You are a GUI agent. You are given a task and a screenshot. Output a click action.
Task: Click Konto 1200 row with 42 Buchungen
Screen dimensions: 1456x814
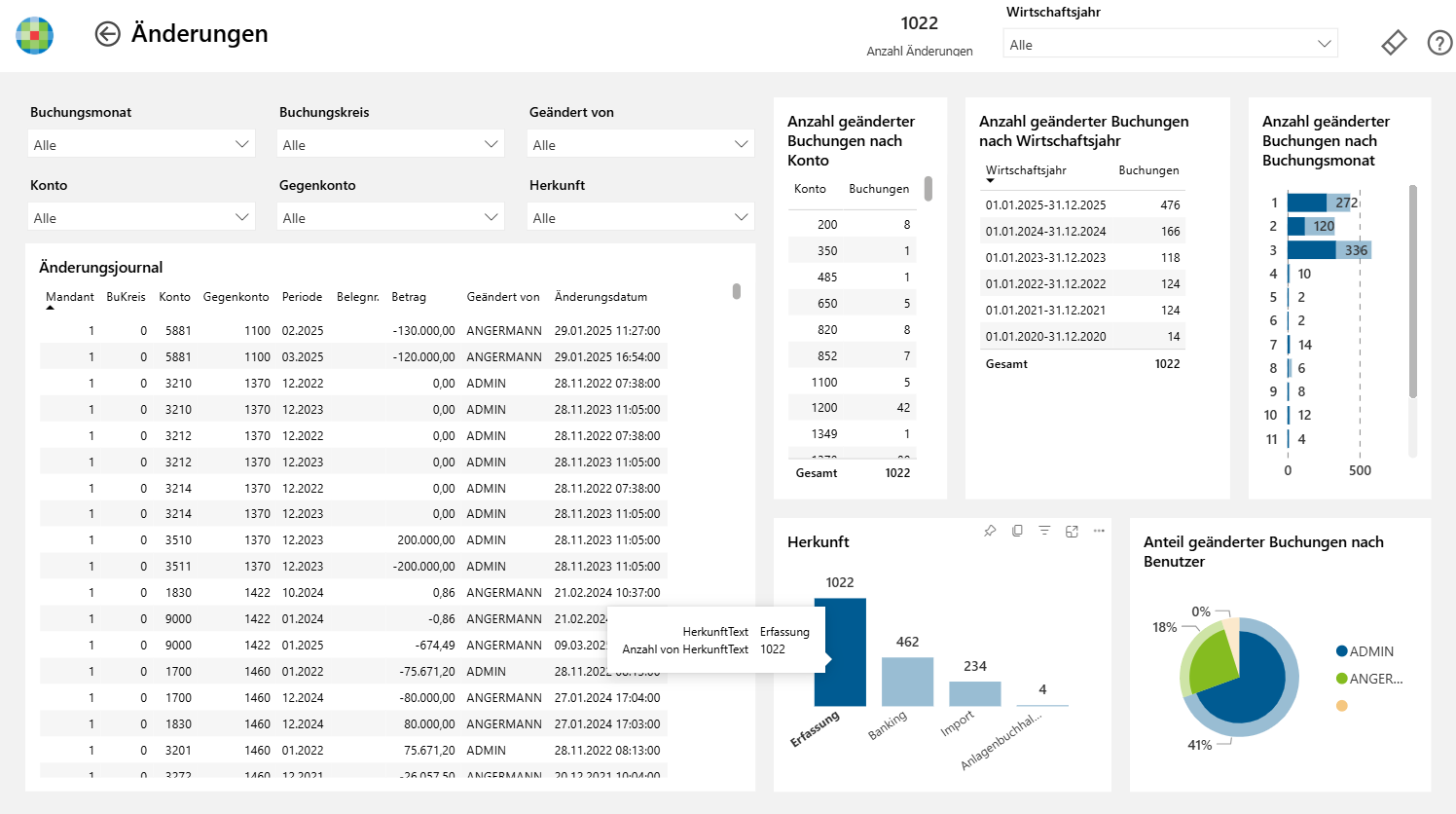852,408
